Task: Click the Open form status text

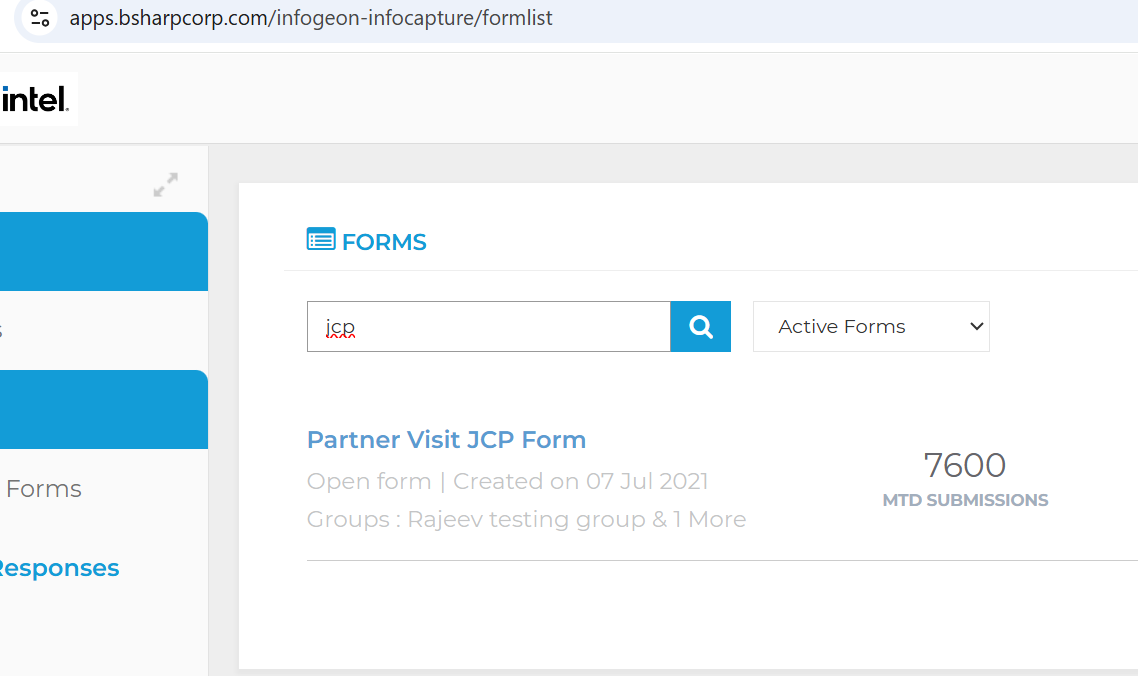Action: [x=369, y=481]
